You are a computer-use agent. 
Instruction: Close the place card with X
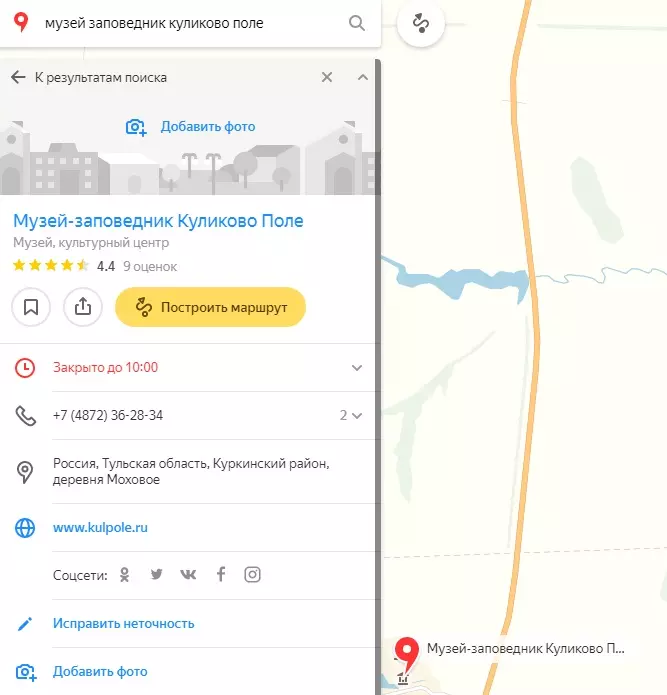click(x=327, y=77)
